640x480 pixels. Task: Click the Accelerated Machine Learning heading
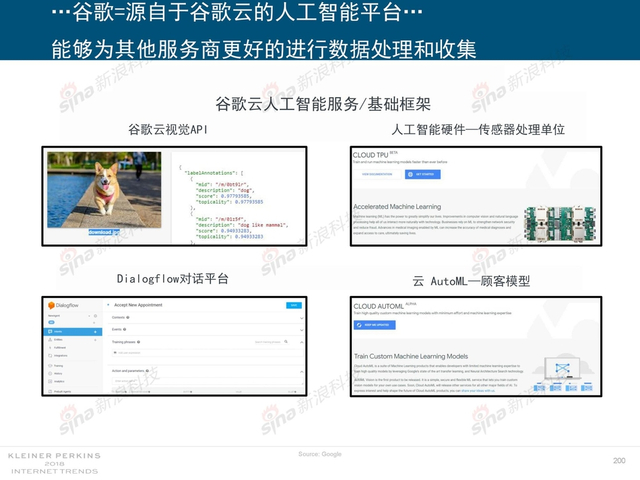[x=397, y=207]
